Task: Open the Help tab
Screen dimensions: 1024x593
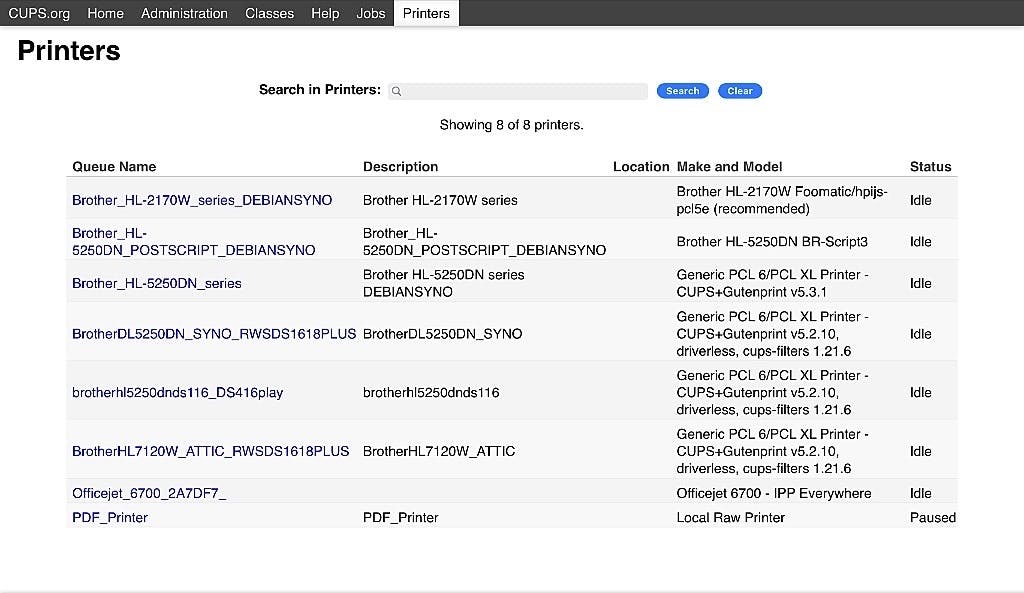Action: click(x=325, y=13)
